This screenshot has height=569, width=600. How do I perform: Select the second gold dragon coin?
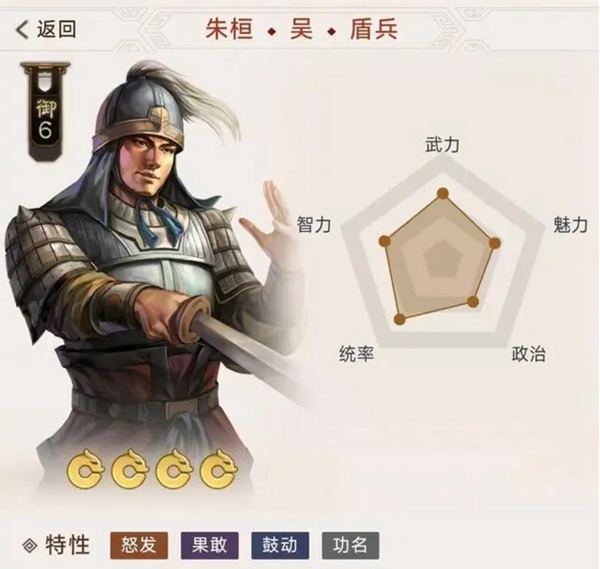(x=130, y=468)
